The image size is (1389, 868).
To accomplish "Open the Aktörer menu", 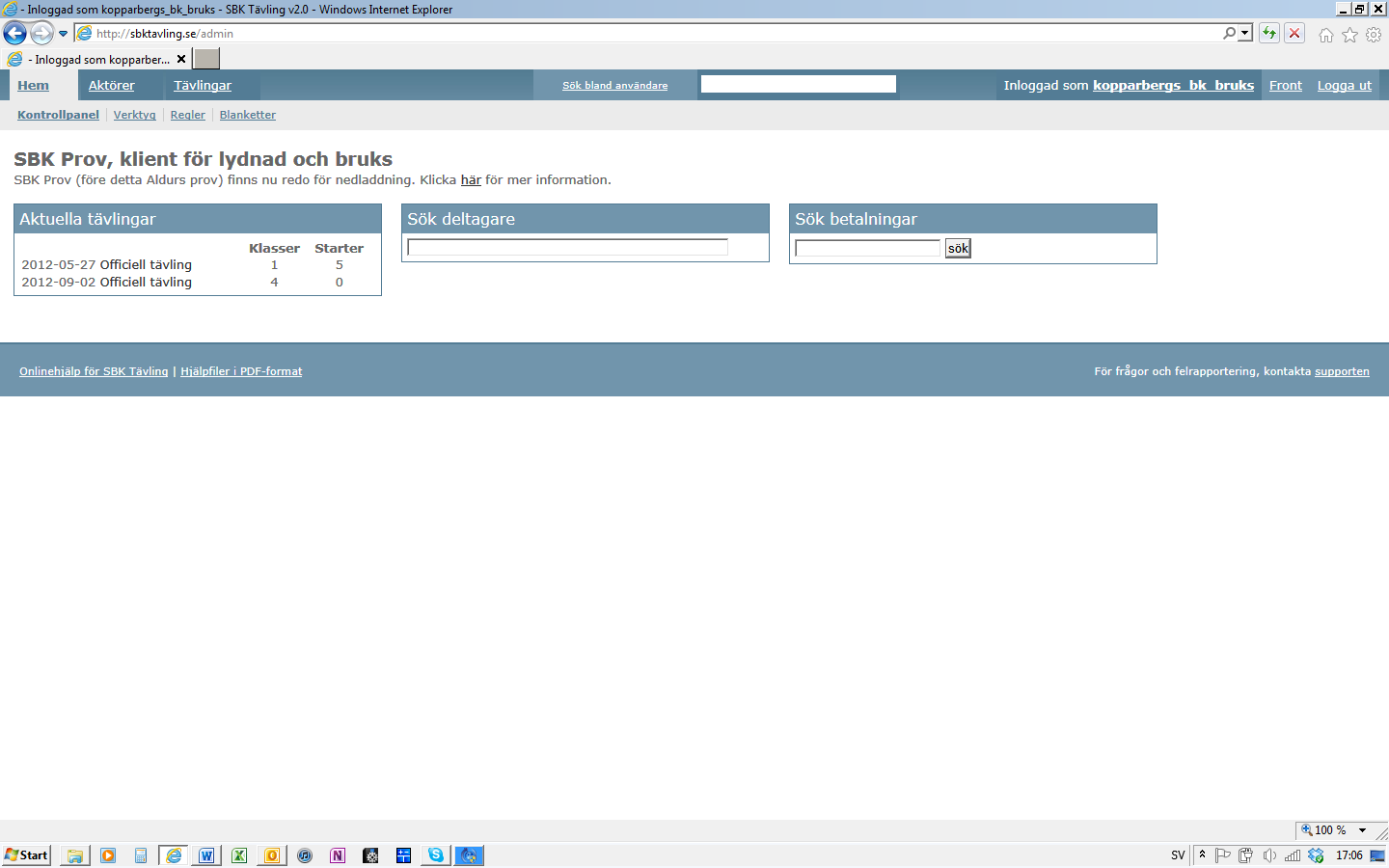I will (112, 85).
